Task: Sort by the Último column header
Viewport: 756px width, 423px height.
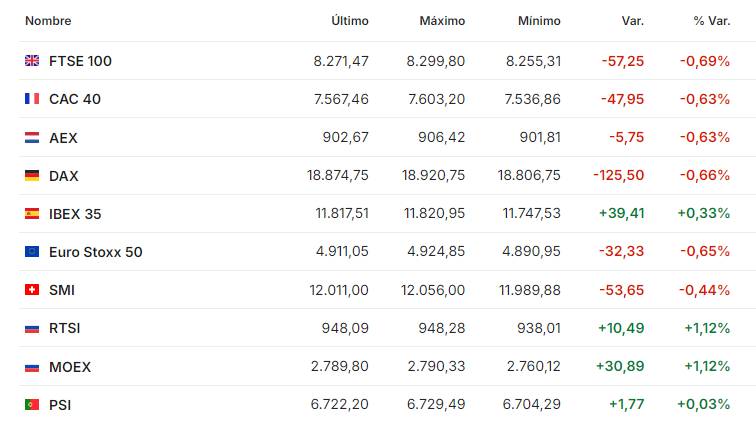Action: coord(350,21)
